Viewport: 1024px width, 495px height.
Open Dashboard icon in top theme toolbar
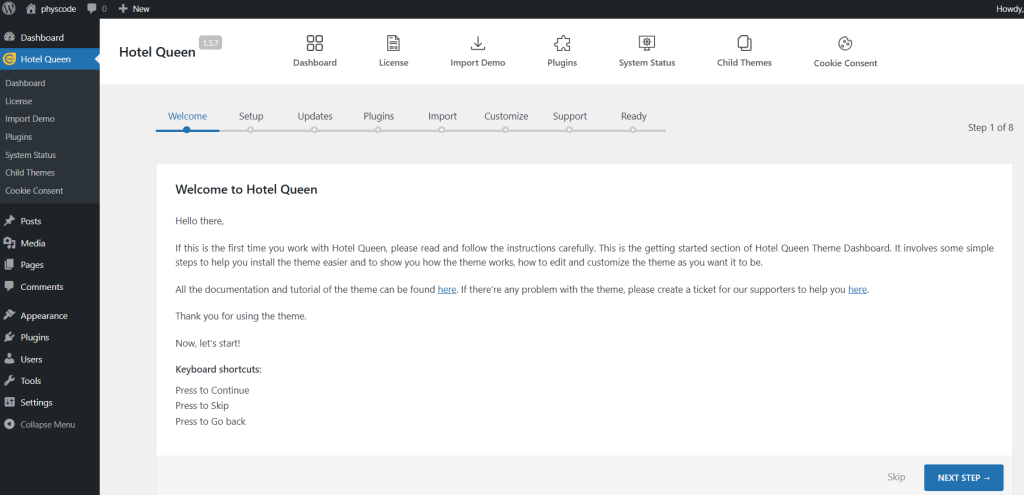pyautogui.click(x=315, y=43)
